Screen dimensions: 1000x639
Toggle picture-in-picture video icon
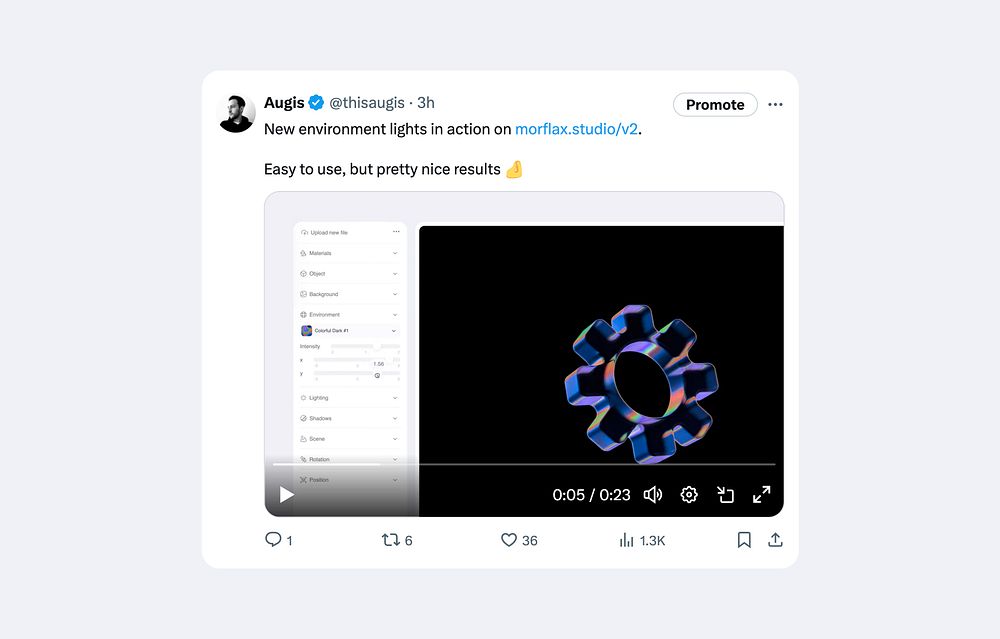click(x=725, y=494)
